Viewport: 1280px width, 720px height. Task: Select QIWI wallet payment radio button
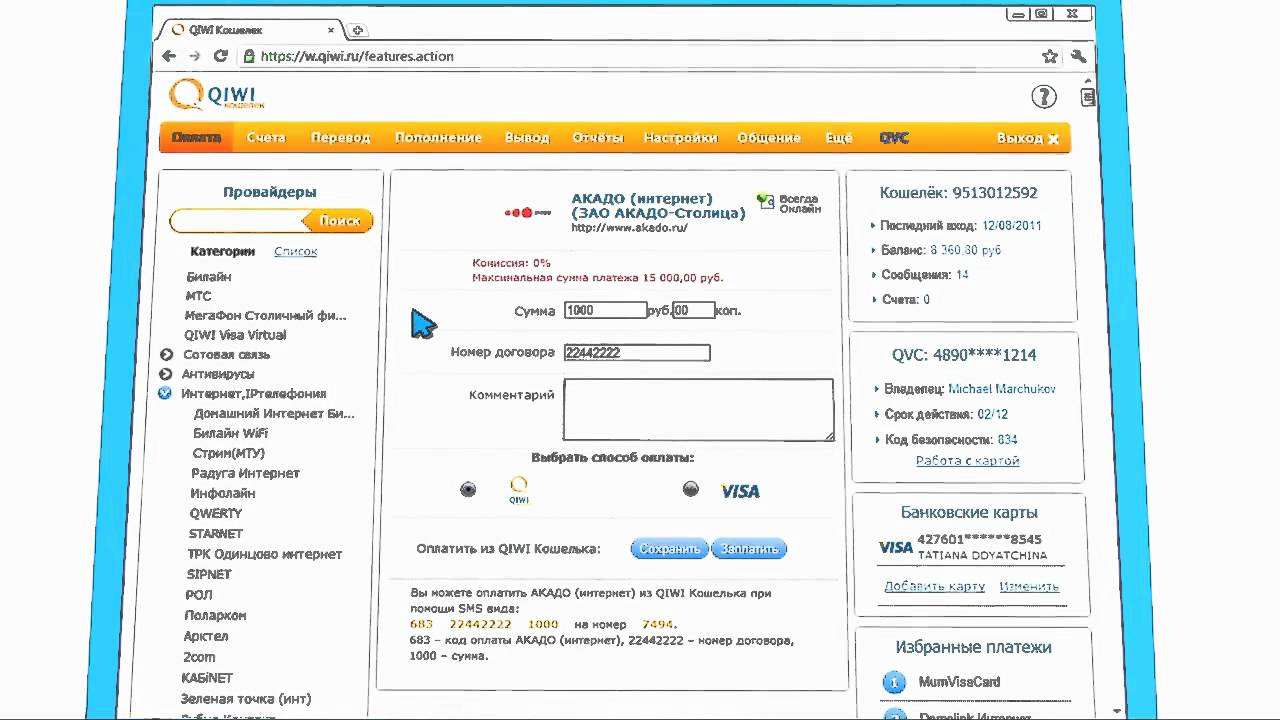468,489
